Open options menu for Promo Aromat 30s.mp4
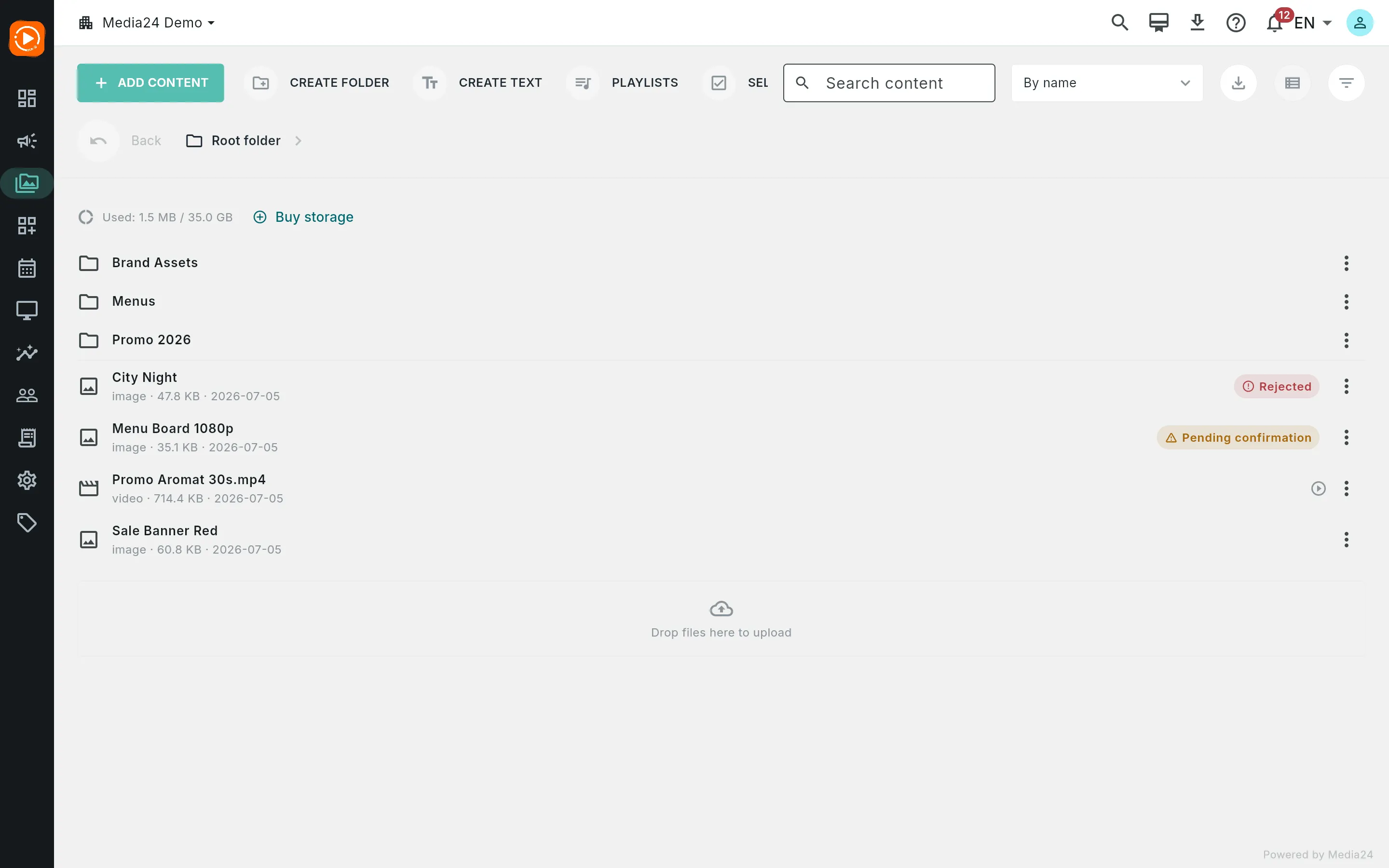Screen dimensions: 1389x868 point(1347,488)
